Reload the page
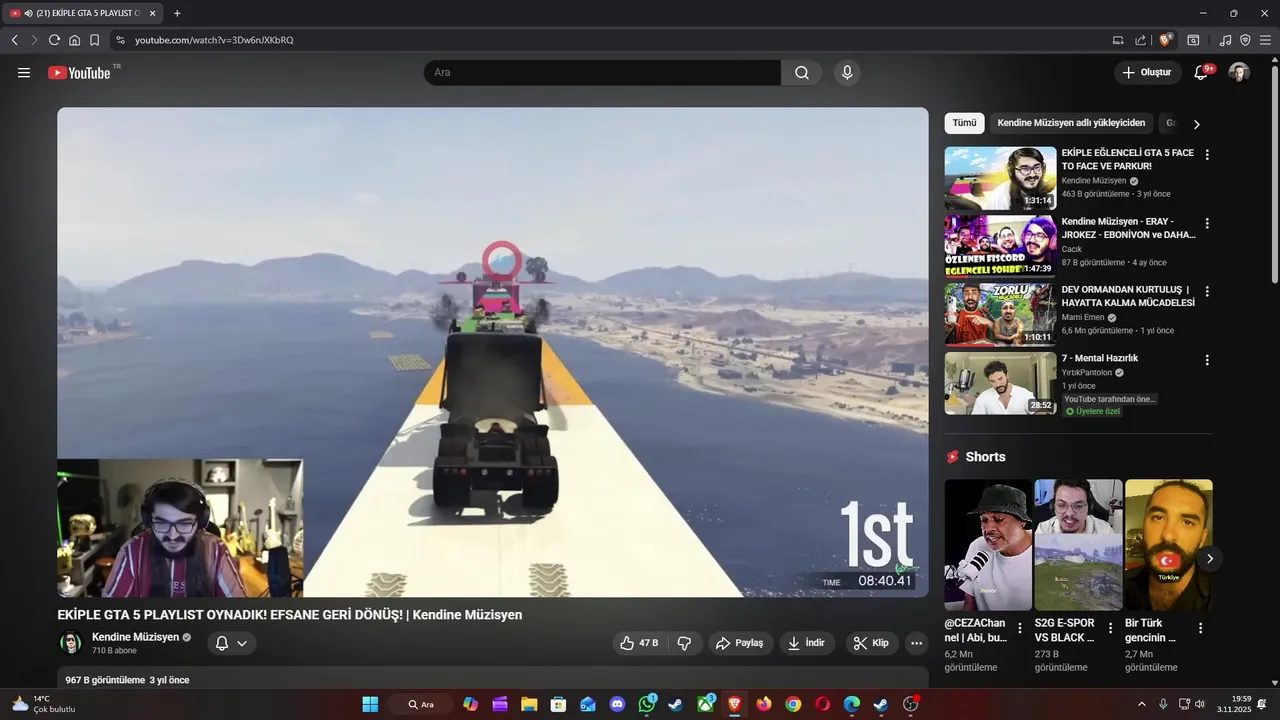This screenshot has height=720, width=1280. point(54,40)
